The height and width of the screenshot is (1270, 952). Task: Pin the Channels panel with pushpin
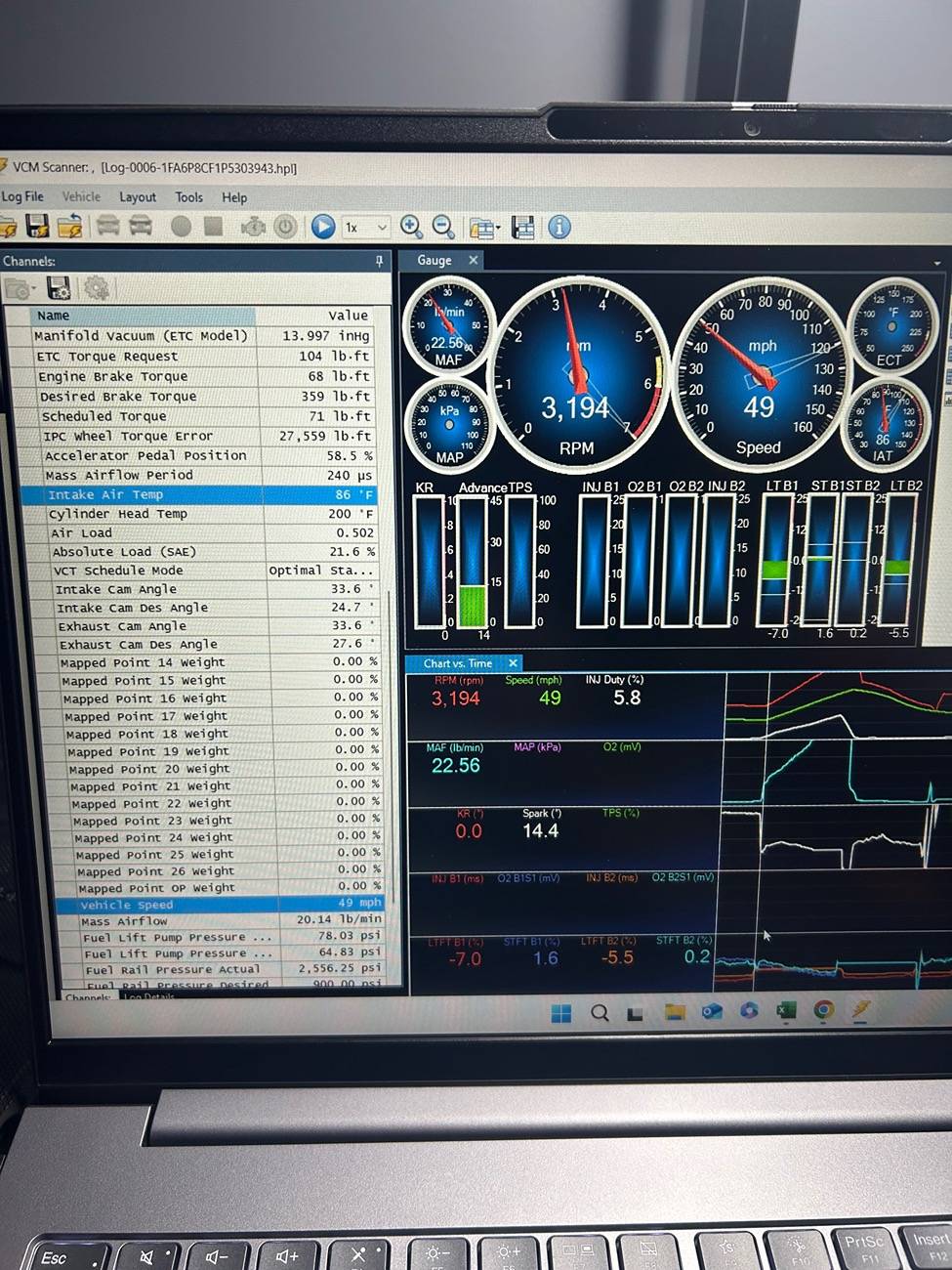pos(379,261)
